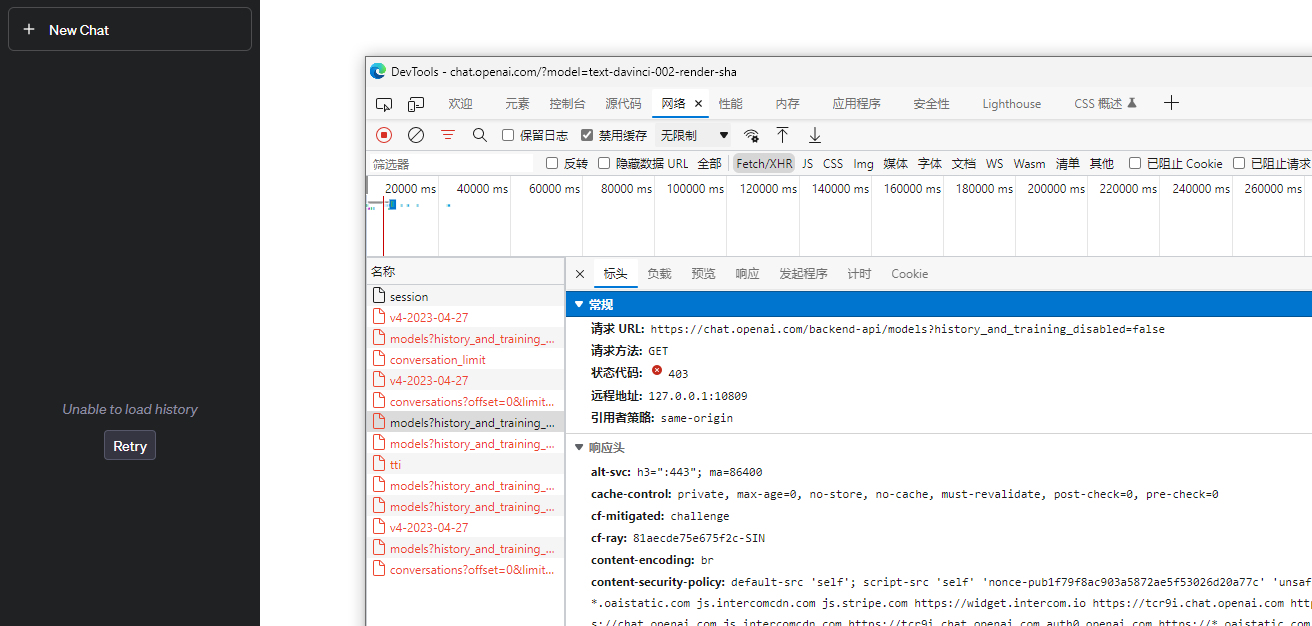The width and height of the screenshot is (1312, 626).
Task: Select the session request row
Action: pyautogui.click(x=465, y=296)
